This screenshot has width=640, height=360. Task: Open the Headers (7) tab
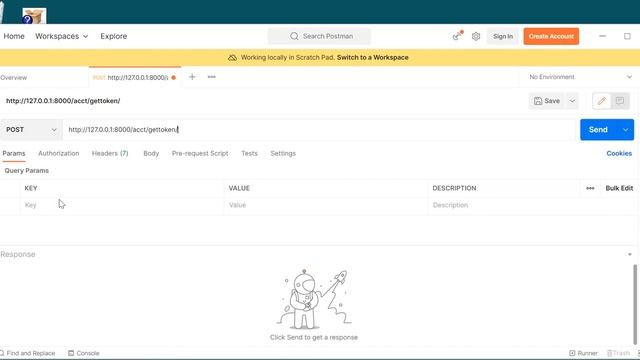(x=110, y=153)
